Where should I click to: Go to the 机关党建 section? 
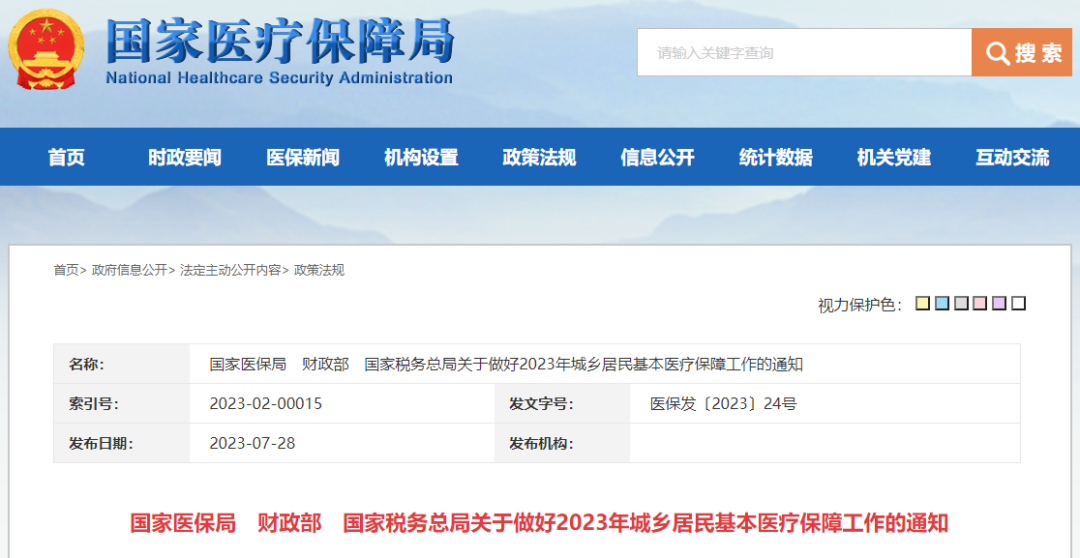(894, 157)
